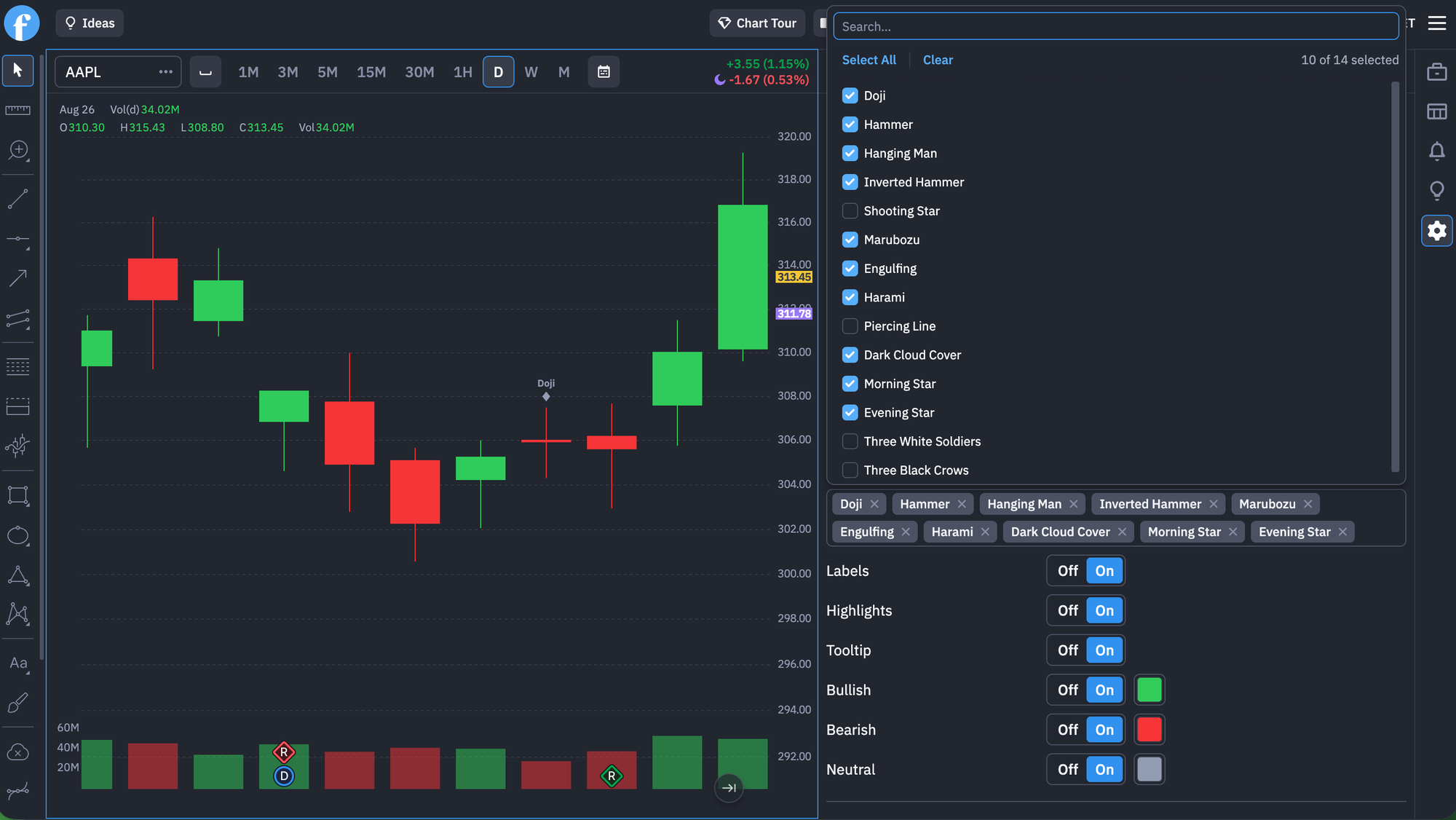Select the rectangle shape tool
The image size is (1456, 820).
(17, 496)
